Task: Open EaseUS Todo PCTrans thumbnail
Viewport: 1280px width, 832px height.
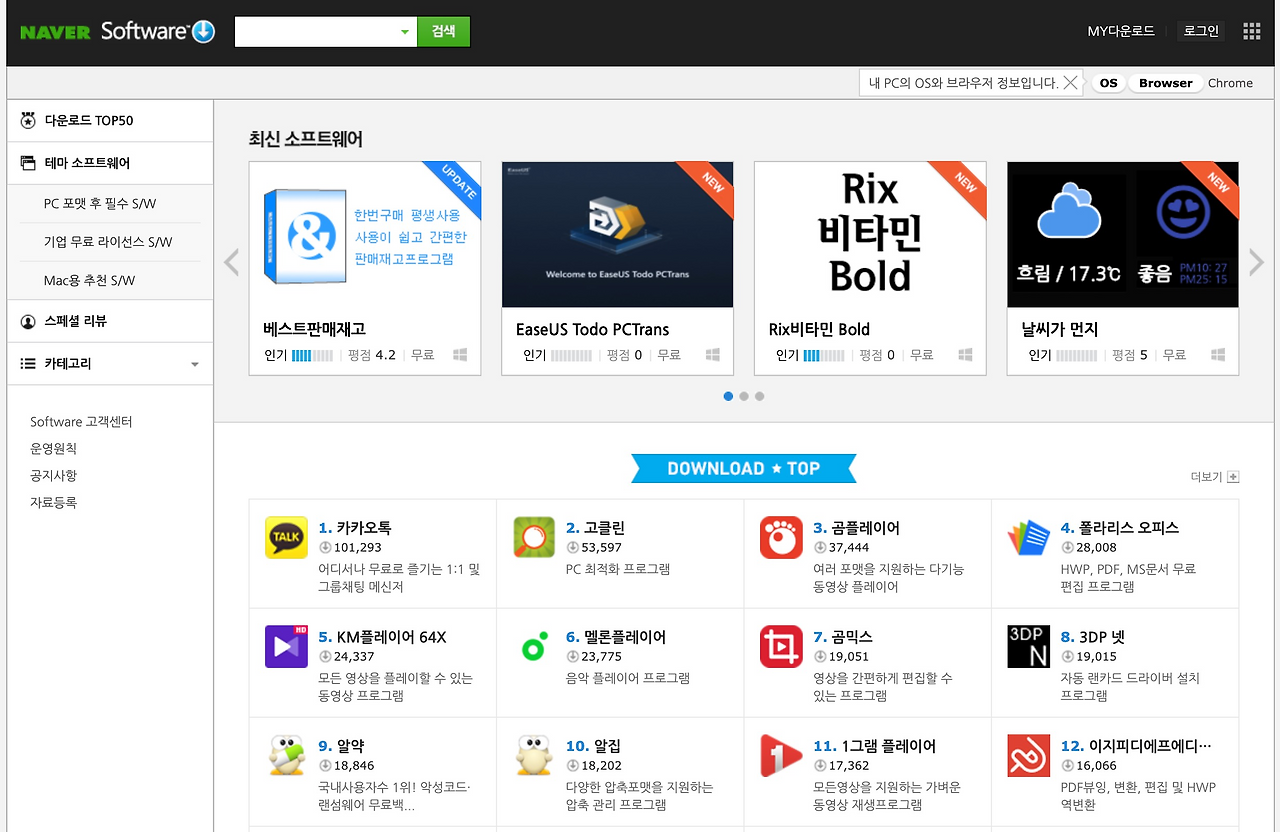Action: click(617, 235)
